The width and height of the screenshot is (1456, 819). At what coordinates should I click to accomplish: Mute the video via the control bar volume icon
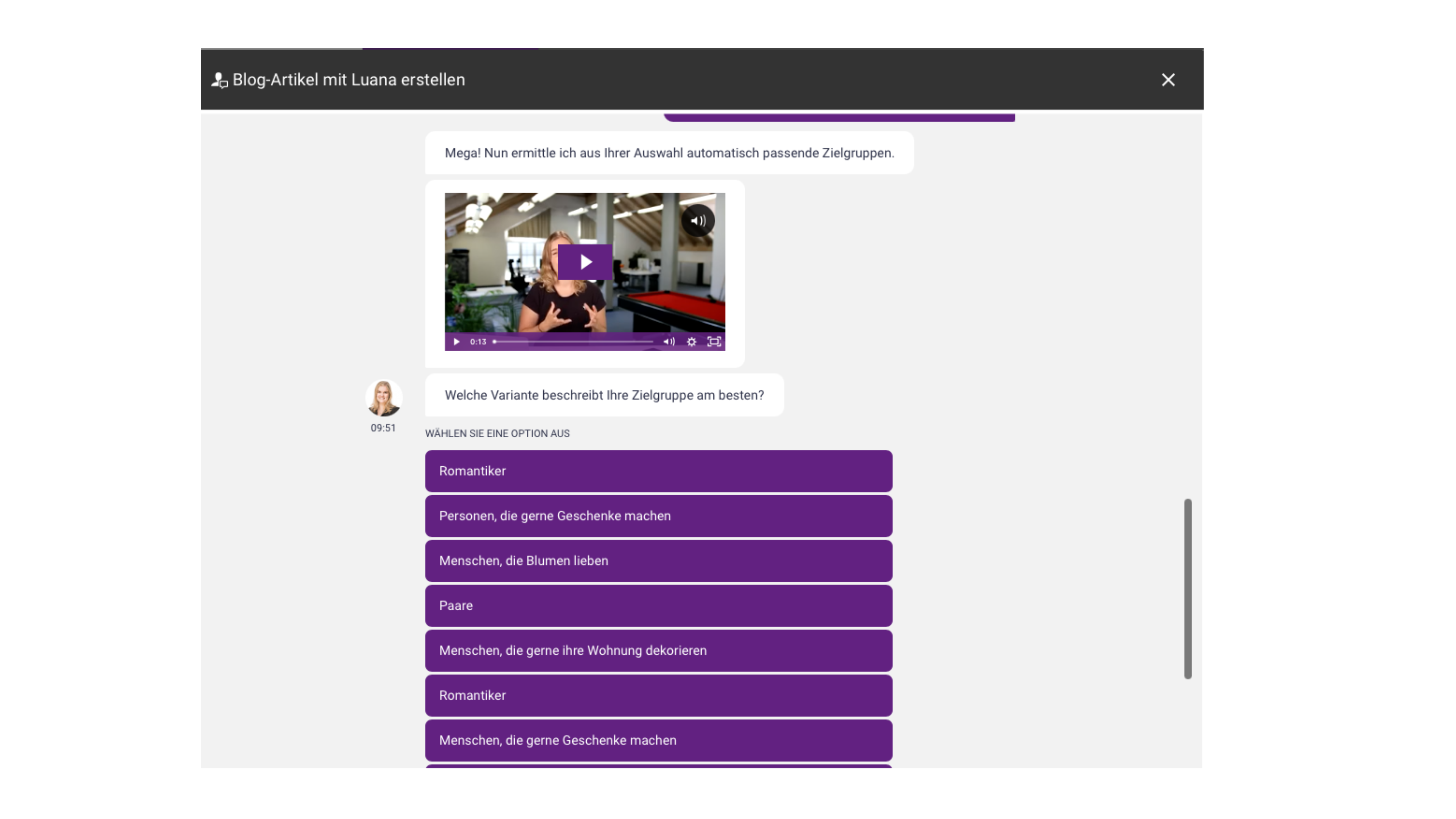tap(669, 341)
